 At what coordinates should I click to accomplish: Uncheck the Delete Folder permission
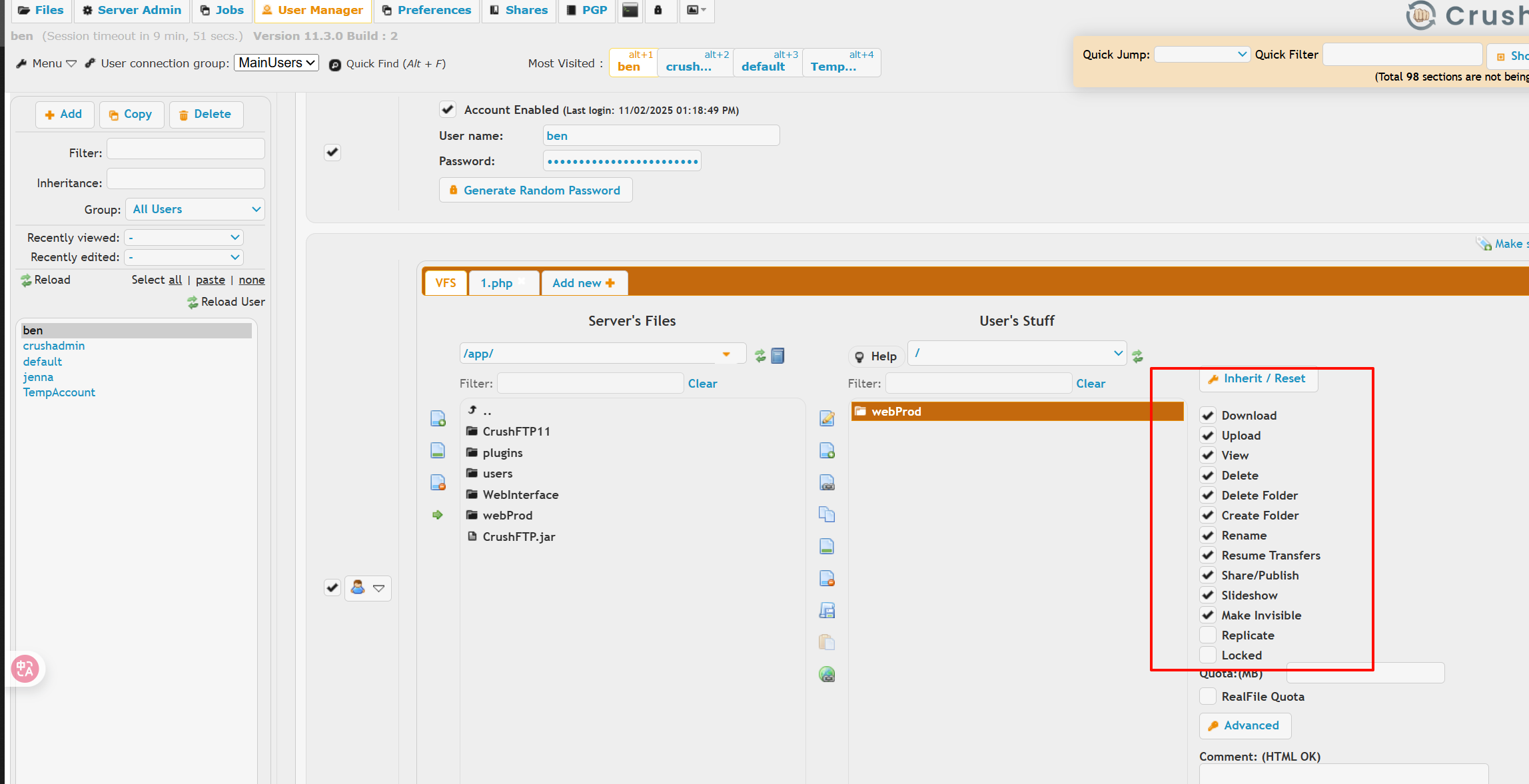[1208, 495]
